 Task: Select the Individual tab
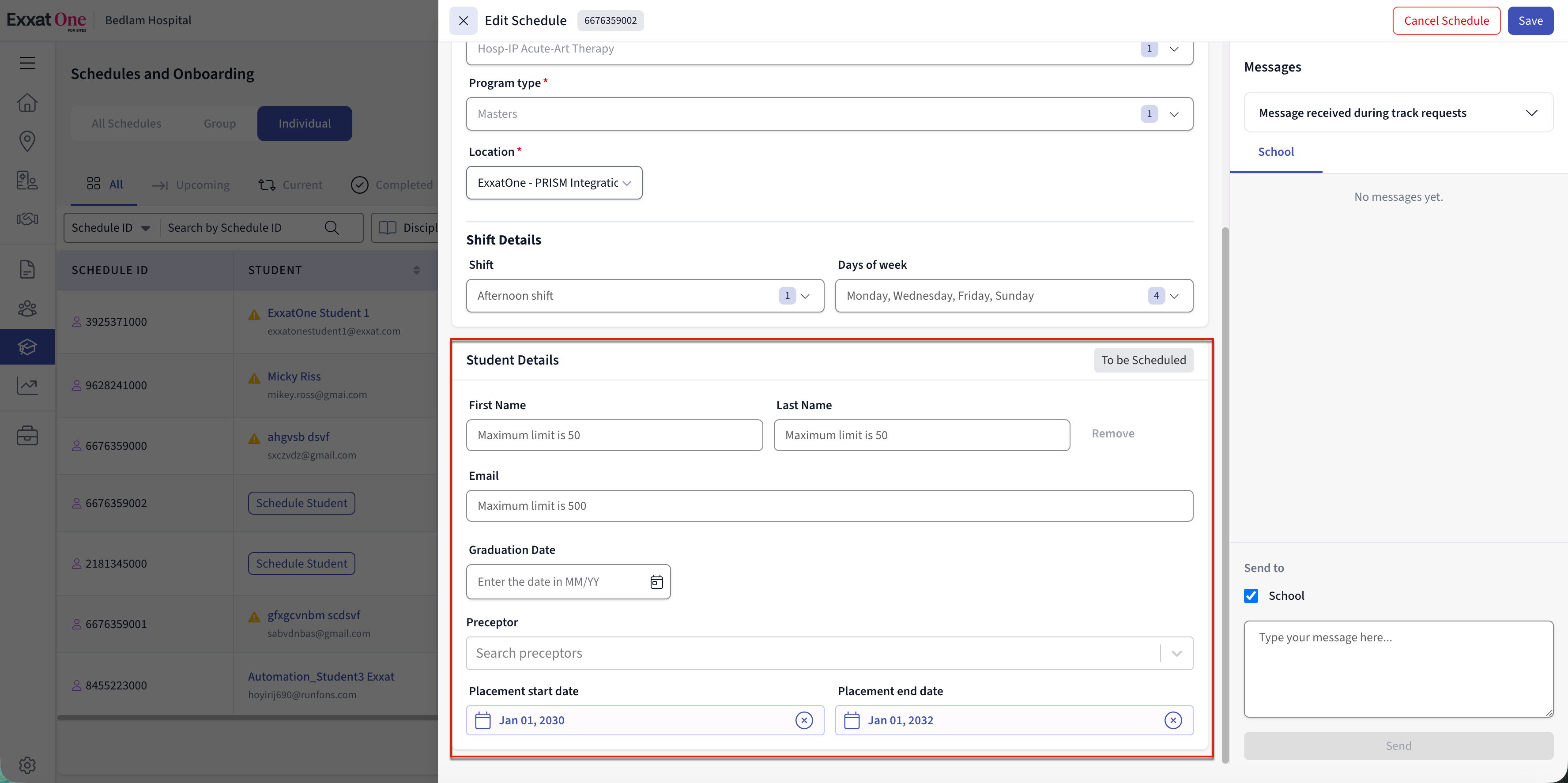click(304, 124)
